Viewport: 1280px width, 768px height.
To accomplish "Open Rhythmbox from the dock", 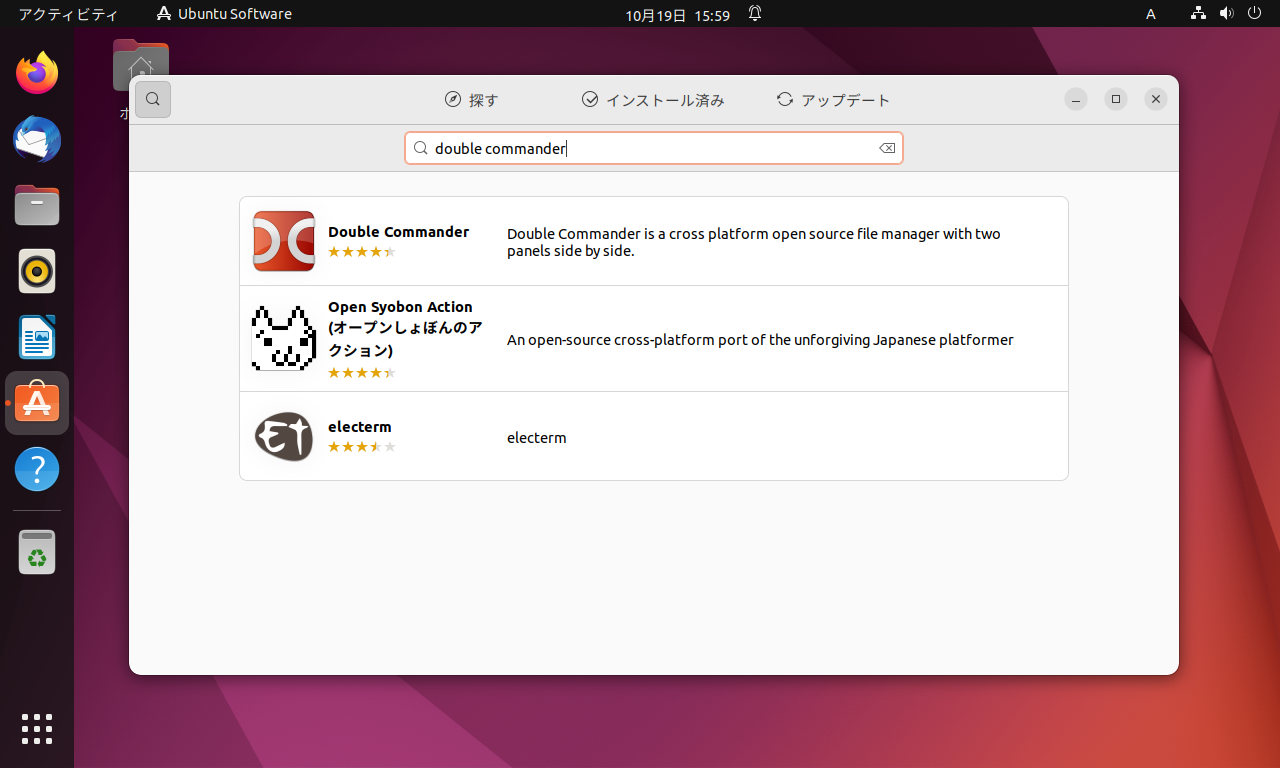I will point(37,271).
